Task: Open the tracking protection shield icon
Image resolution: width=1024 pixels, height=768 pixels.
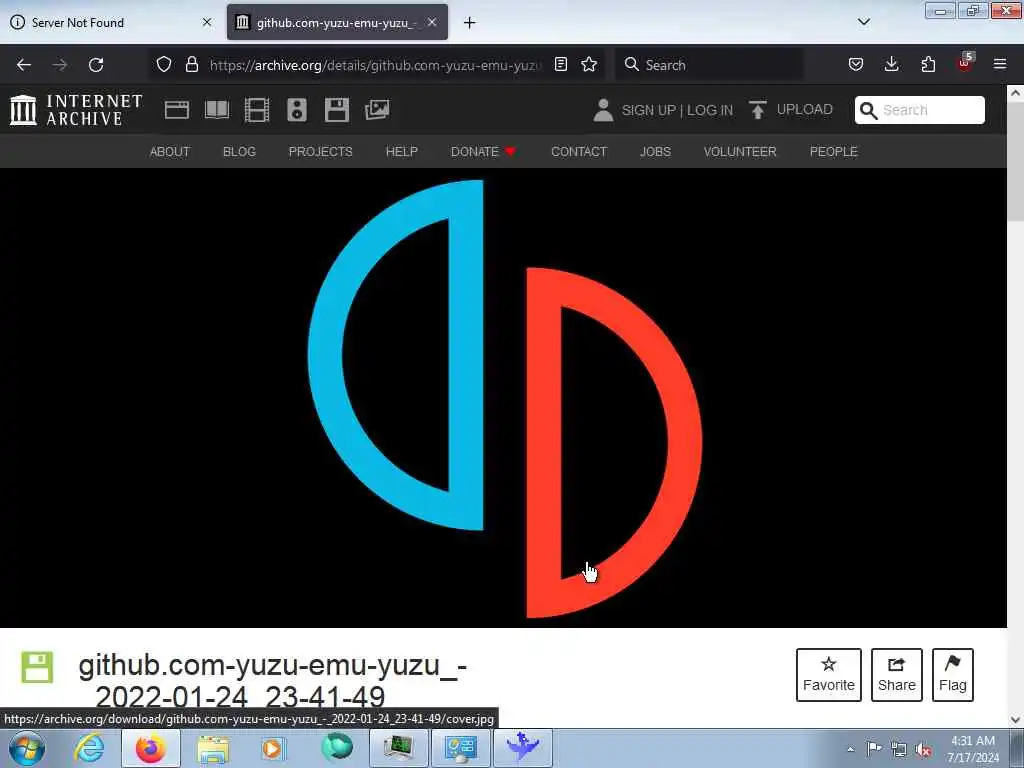Action: (164, 65)
